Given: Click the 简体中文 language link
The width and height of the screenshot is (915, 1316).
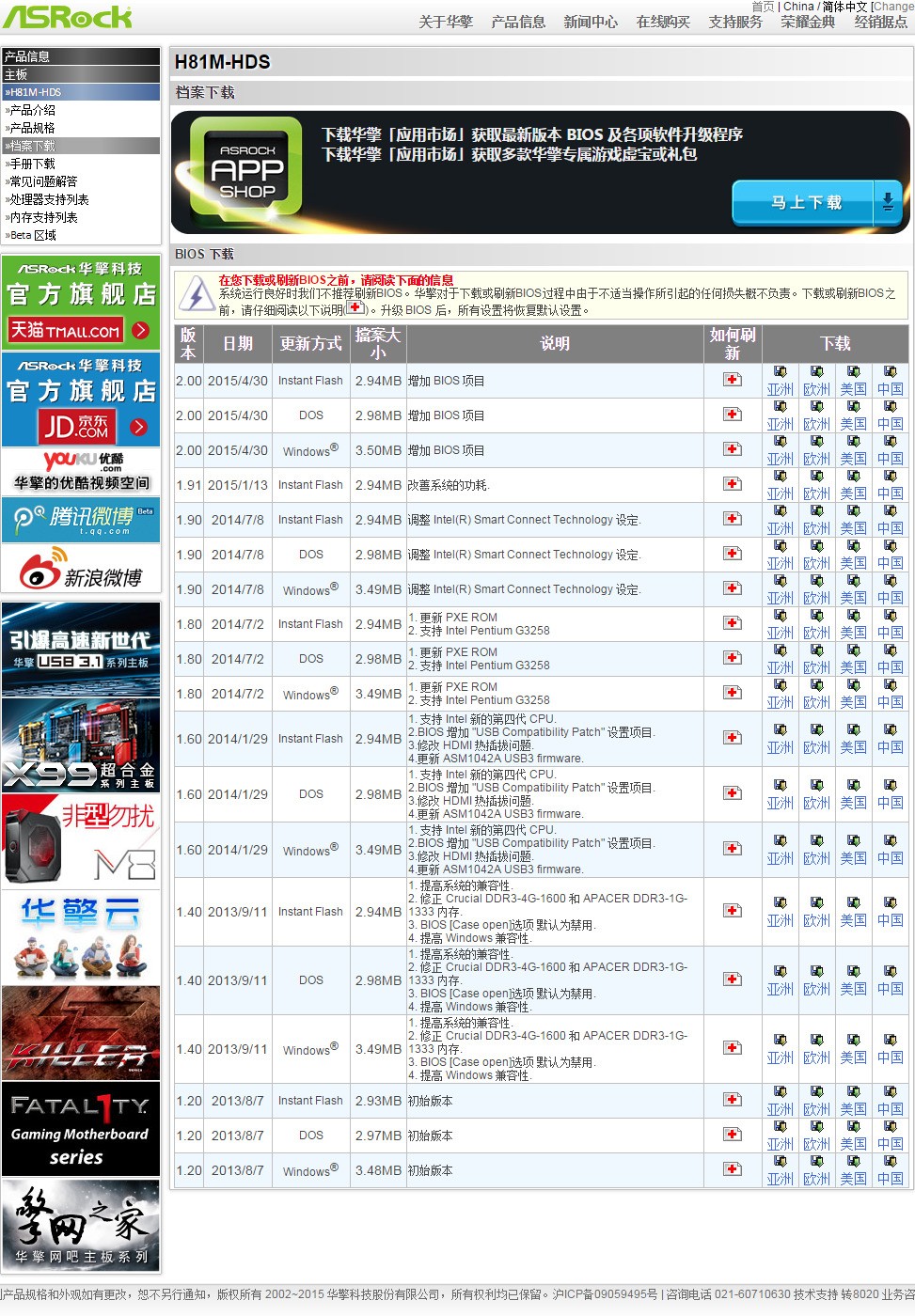Looking at the screenshot, I should 845,7.
